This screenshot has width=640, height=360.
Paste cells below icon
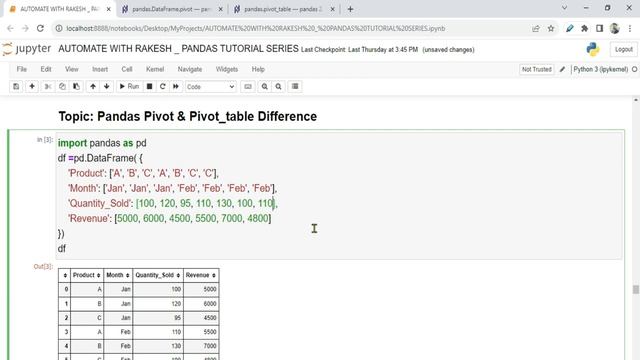(x=76, y=87)
